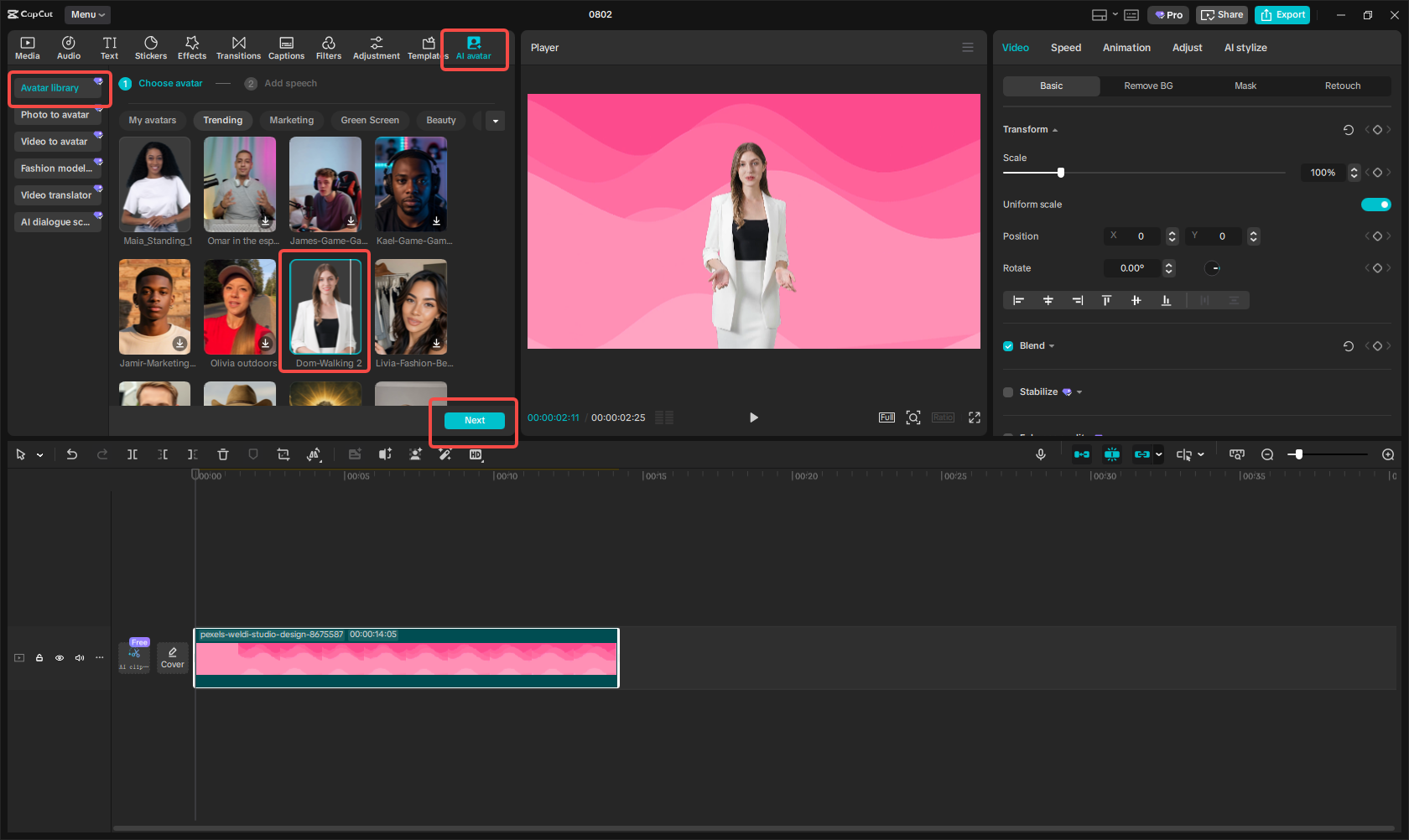The width and height of the screenshot is (1409, 840).
Task: Open the Filters panel
Action: click(329, 47)
